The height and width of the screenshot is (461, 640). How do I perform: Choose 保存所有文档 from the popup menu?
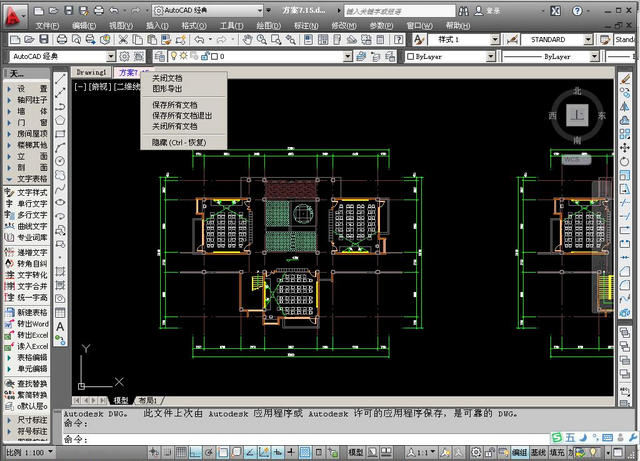[174, 104]
